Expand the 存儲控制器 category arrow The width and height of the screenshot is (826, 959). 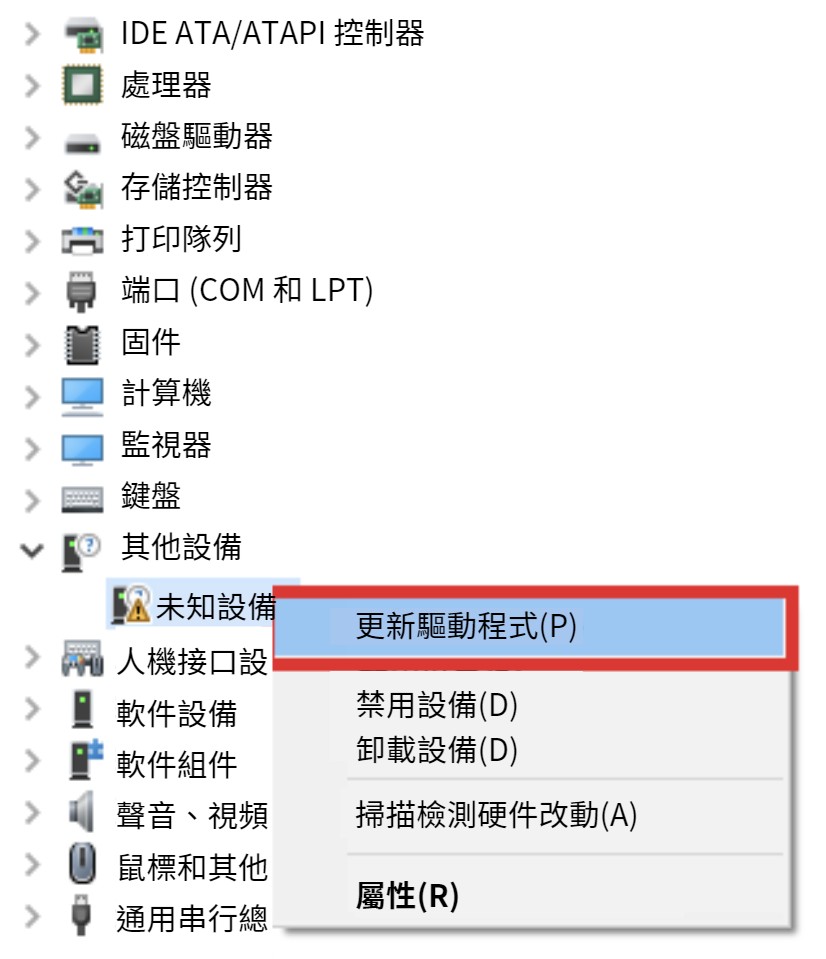[x=32, y=188]
